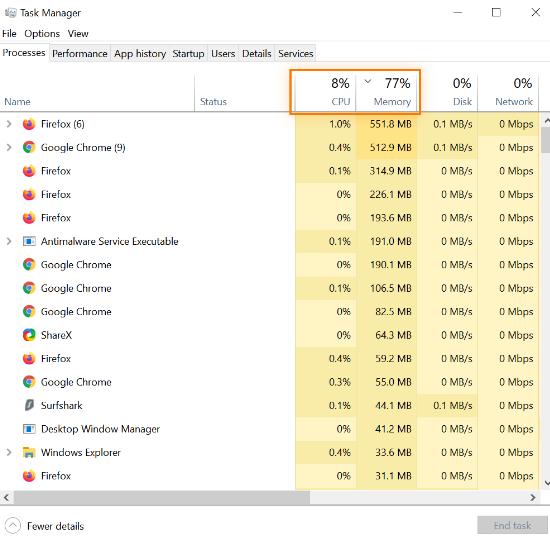Click the ShareX process icon
This screenshot has width=550, height=541.
tap(29, 335)
